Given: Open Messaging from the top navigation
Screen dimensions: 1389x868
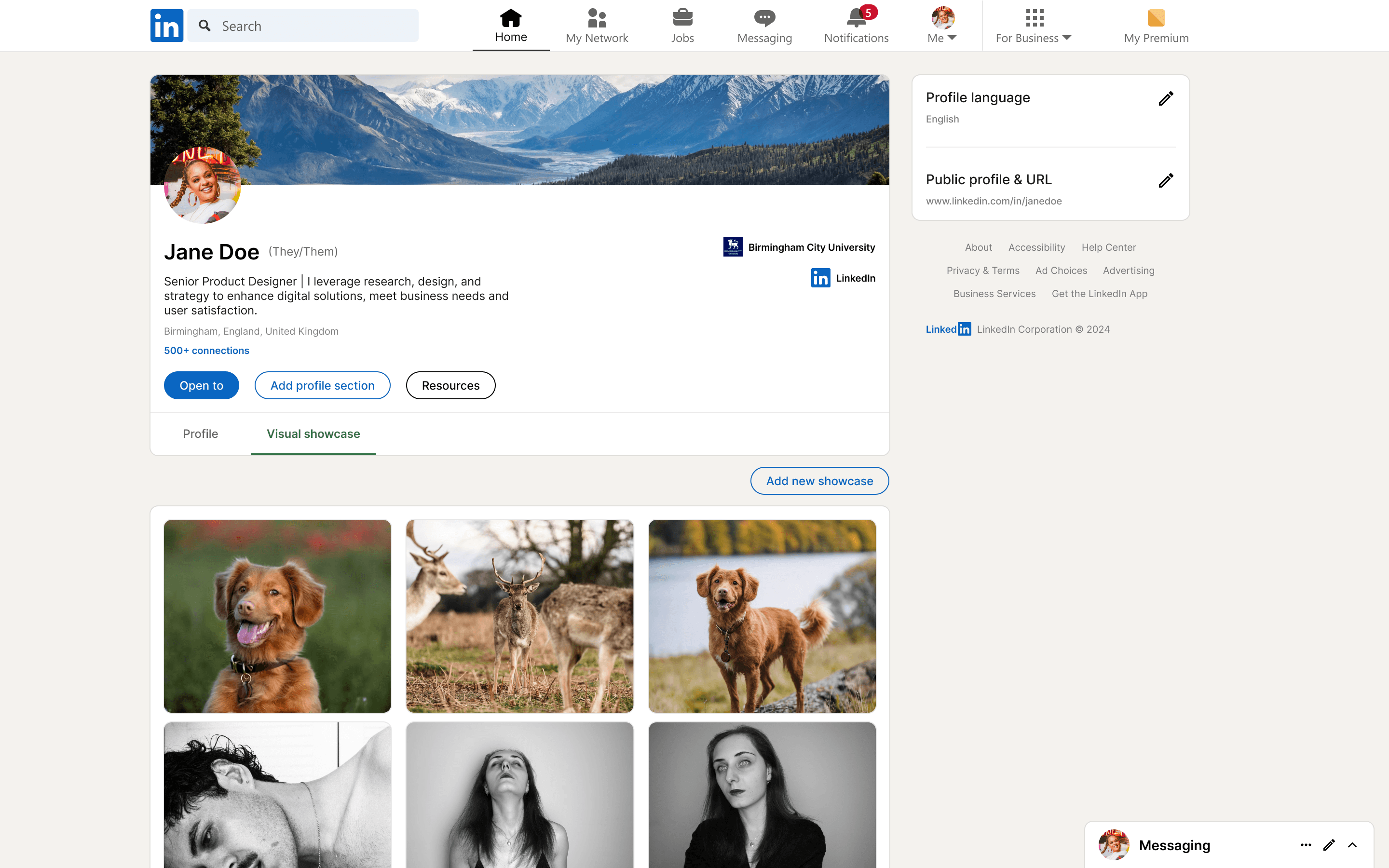Looking at the screenshot, I should (x=764, y=26).
